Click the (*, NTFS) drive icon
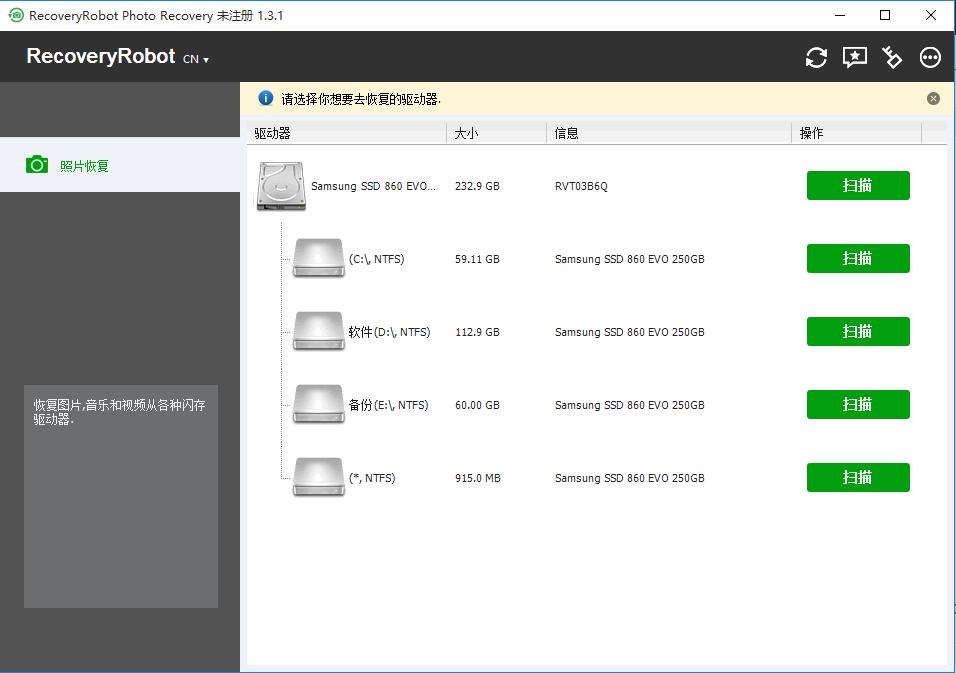Image resolution: width=956 pixels, height=673 pixels. [x=318, y=477]
